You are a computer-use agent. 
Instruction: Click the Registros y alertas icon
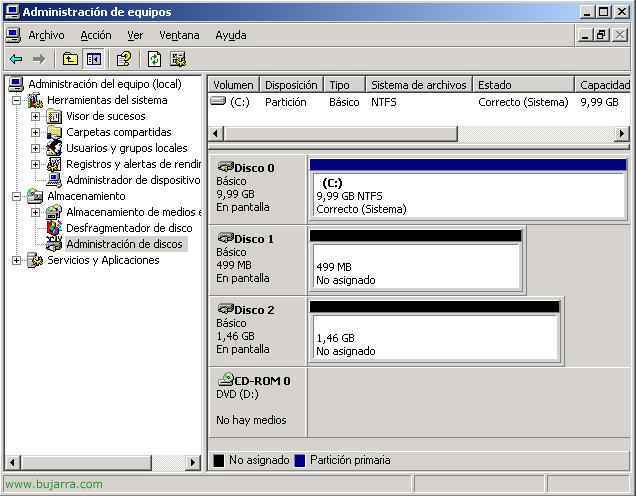point(54,164)
